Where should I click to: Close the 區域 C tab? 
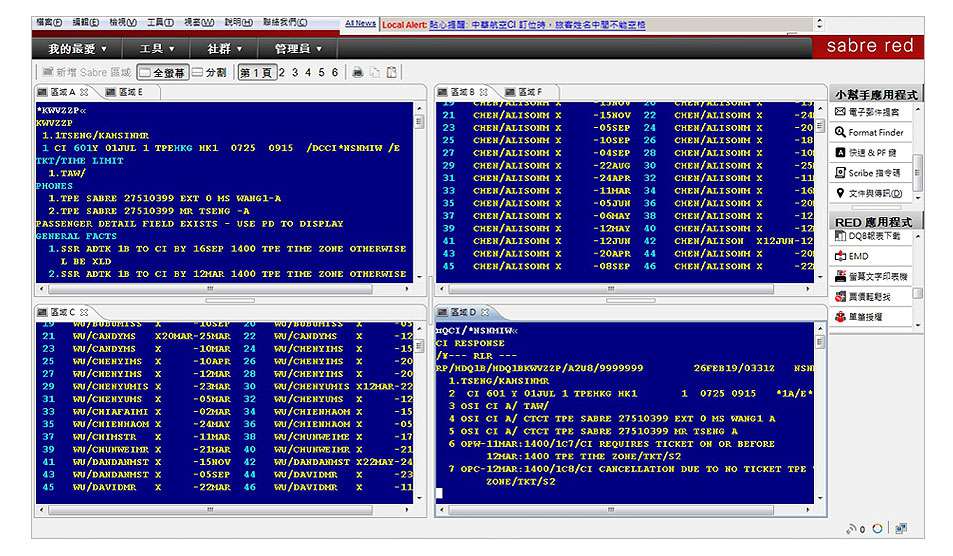(x=84, y=312)
